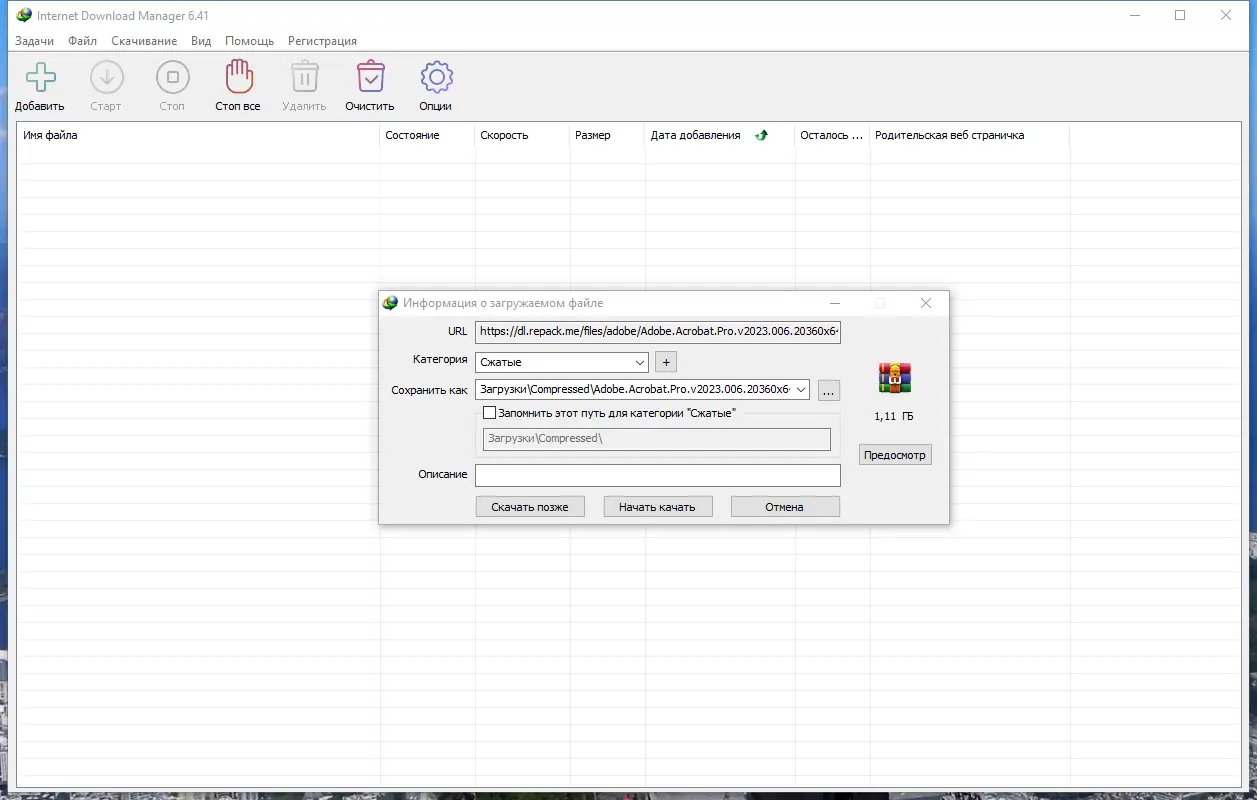The width and height of the screenshot is (1257, 800).
Task: Click the Предосмотр button
Action: 895,455
